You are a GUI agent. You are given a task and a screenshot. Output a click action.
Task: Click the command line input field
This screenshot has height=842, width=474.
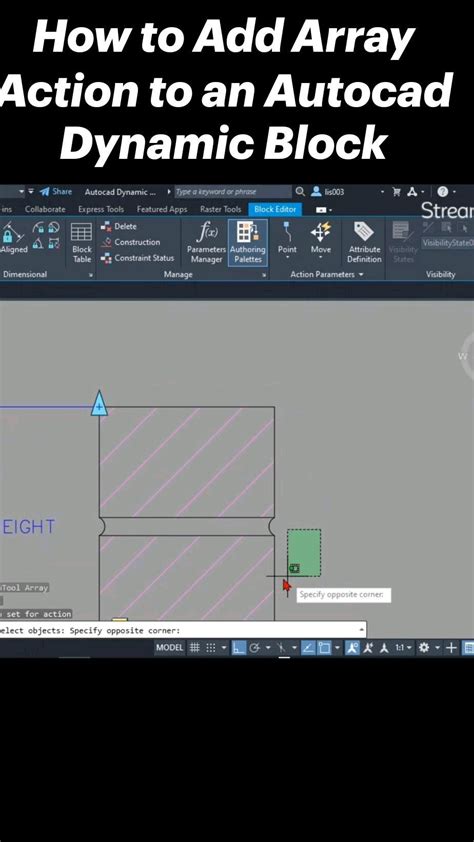pyautogui.click(x=181, y=630)
